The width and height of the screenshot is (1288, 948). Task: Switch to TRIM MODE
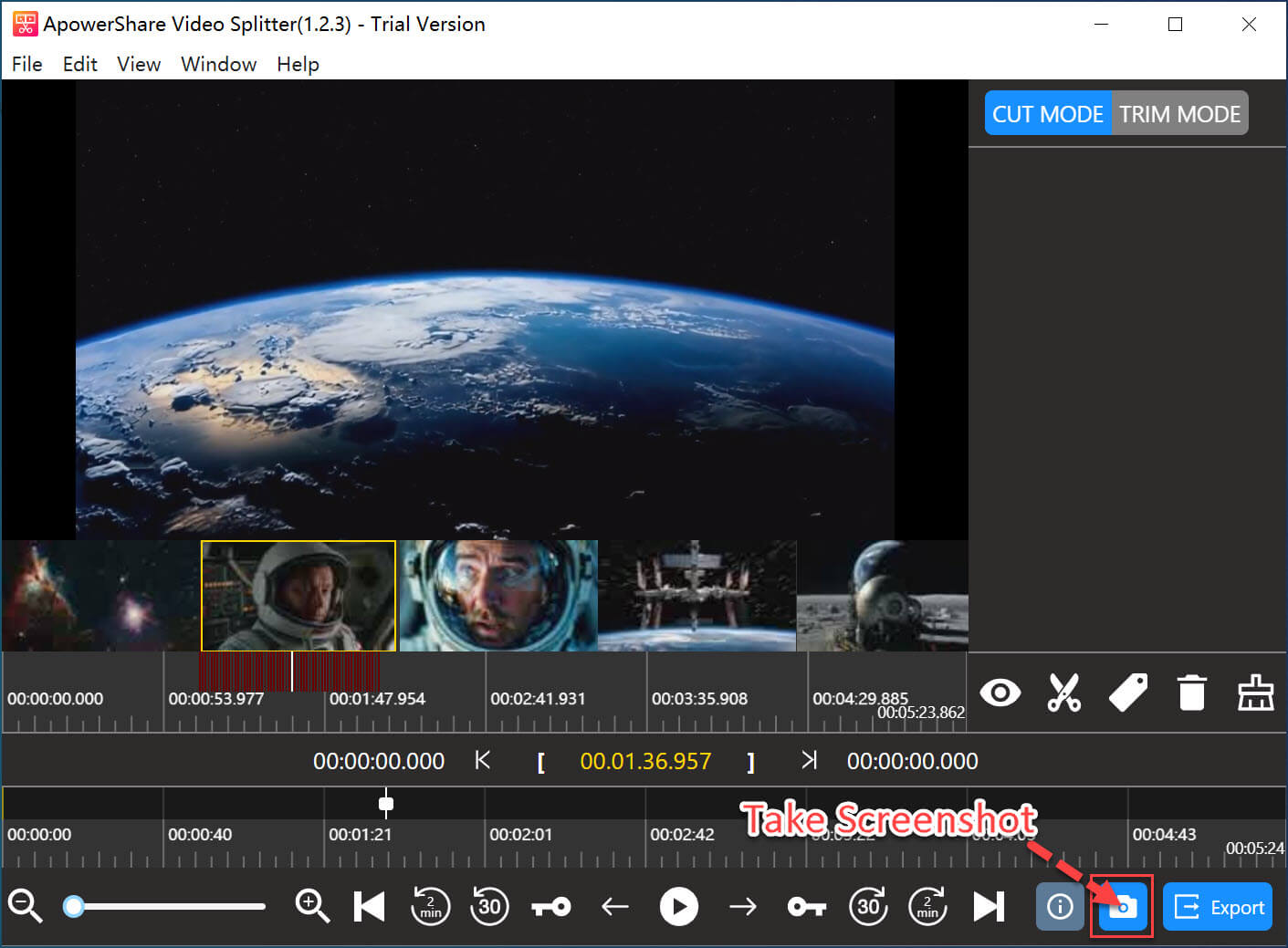[1179, 114]
